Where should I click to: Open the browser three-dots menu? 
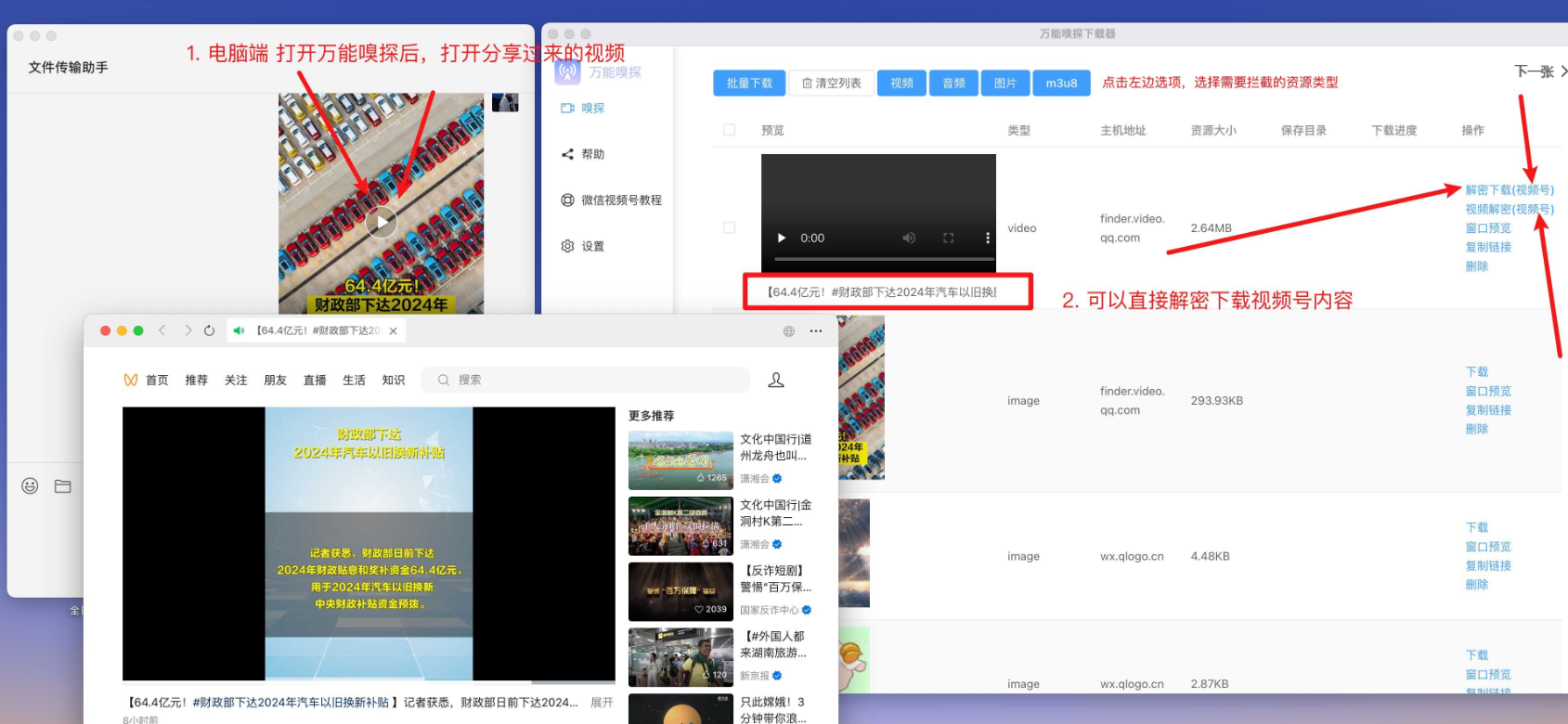click(x=816, y=331)
